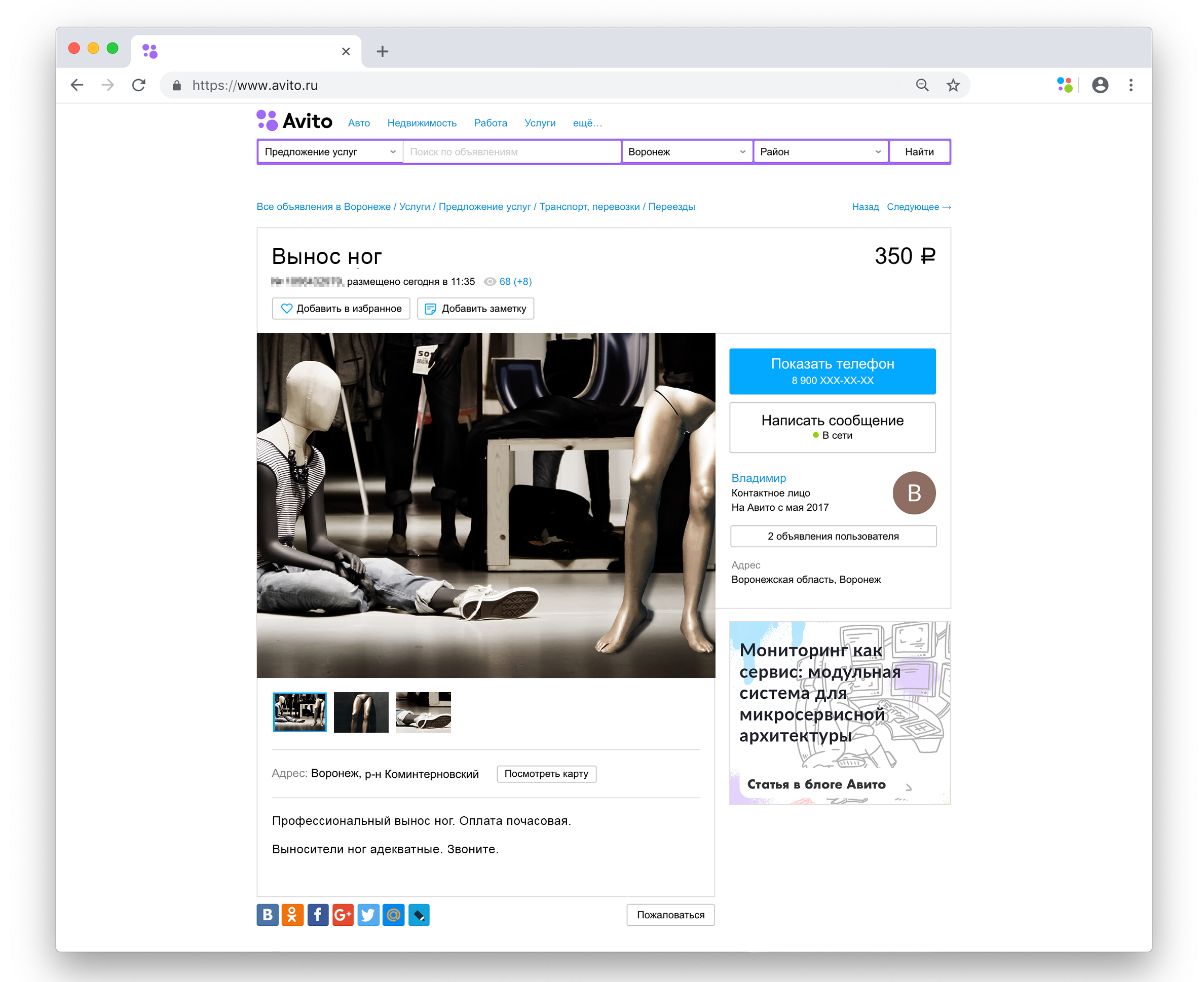Reload the page

139,86
